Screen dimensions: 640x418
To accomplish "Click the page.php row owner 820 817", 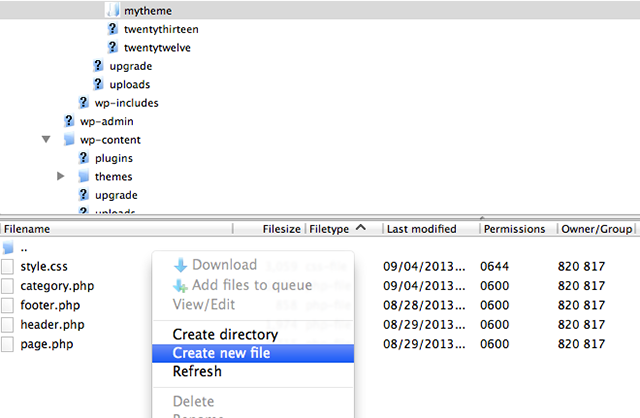I will point(581,344).
